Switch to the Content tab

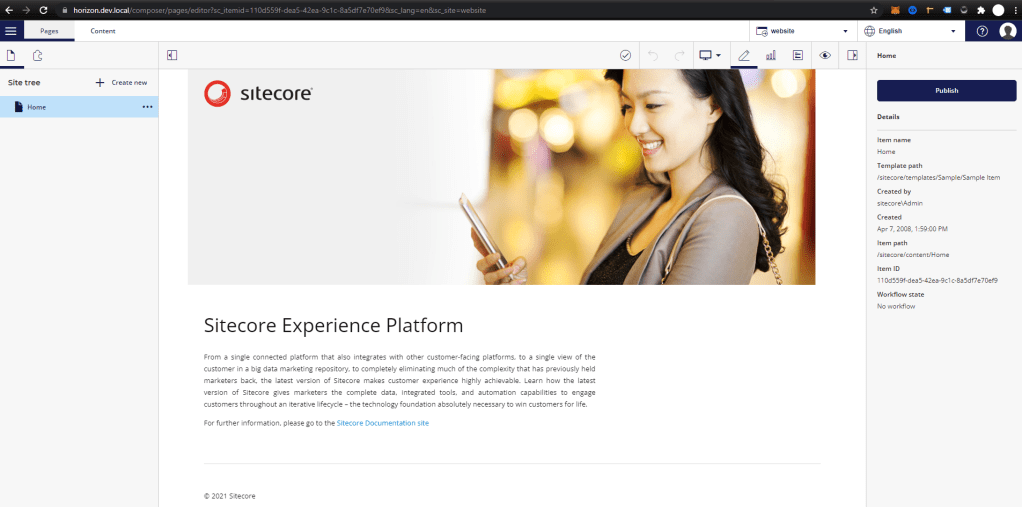click(103, 31)
